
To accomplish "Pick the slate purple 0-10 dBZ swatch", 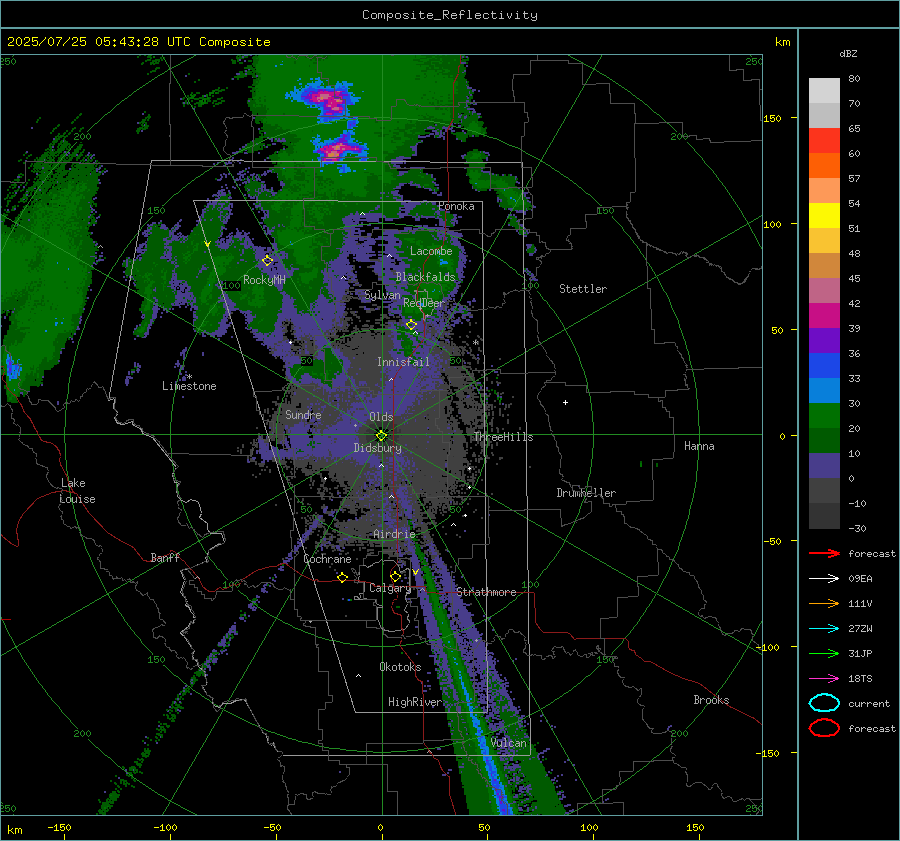I will click(x=824, y=466).
